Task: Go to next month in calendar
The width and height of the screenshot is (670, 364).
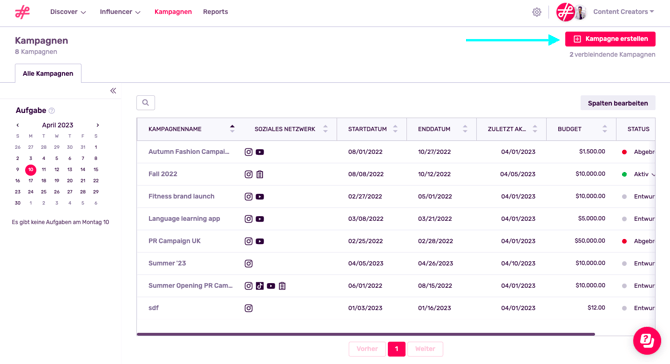Action: click(97, 125)
